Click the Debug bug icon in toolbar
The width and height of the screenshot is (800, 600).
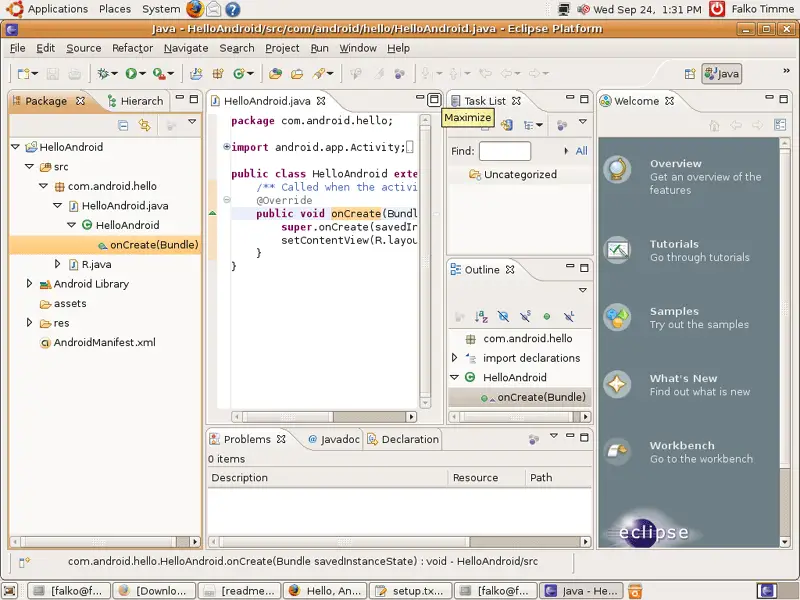click(103, 74)
